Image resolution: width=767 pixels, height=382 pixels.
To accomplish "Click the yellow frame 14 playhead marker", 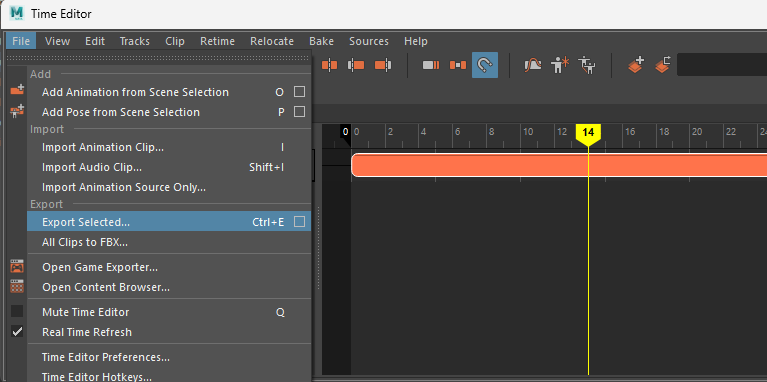I will tap(588, 134).
